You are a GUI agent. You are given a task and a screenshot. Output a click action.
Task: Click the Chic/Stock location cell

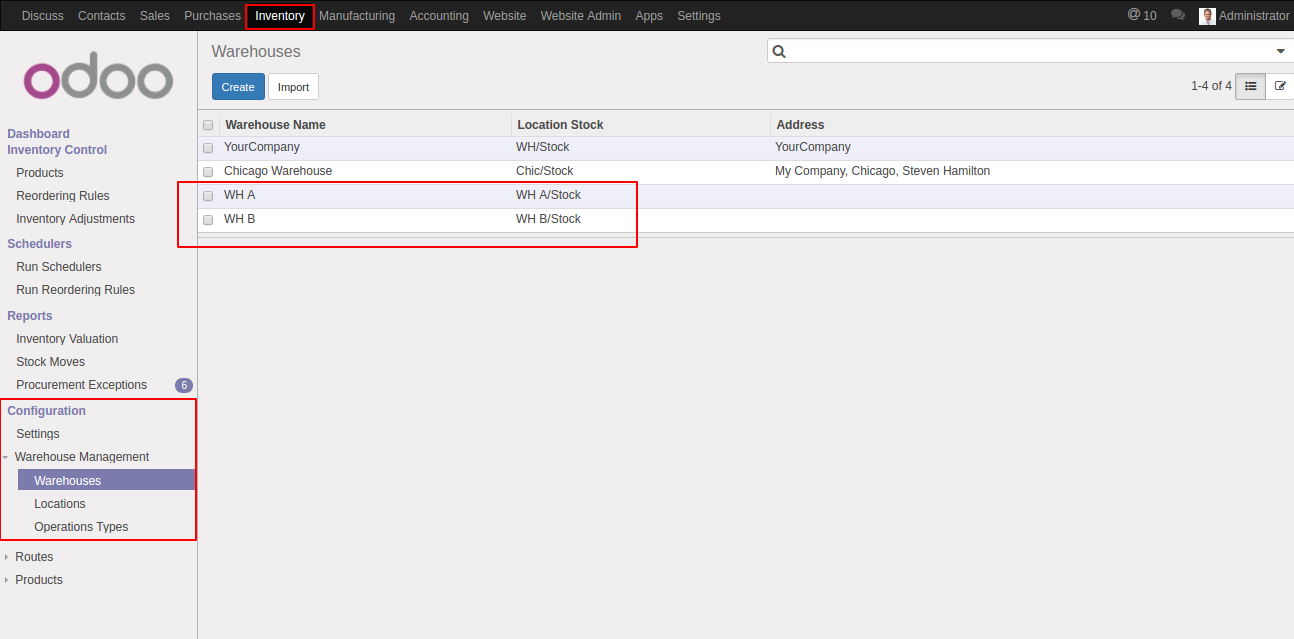tap(545, 171)
